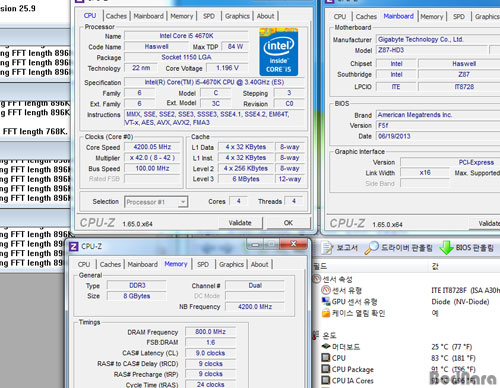Click the 1.196 V core voltage value
This screenshot has width=500, height=388.
(227, 68)
